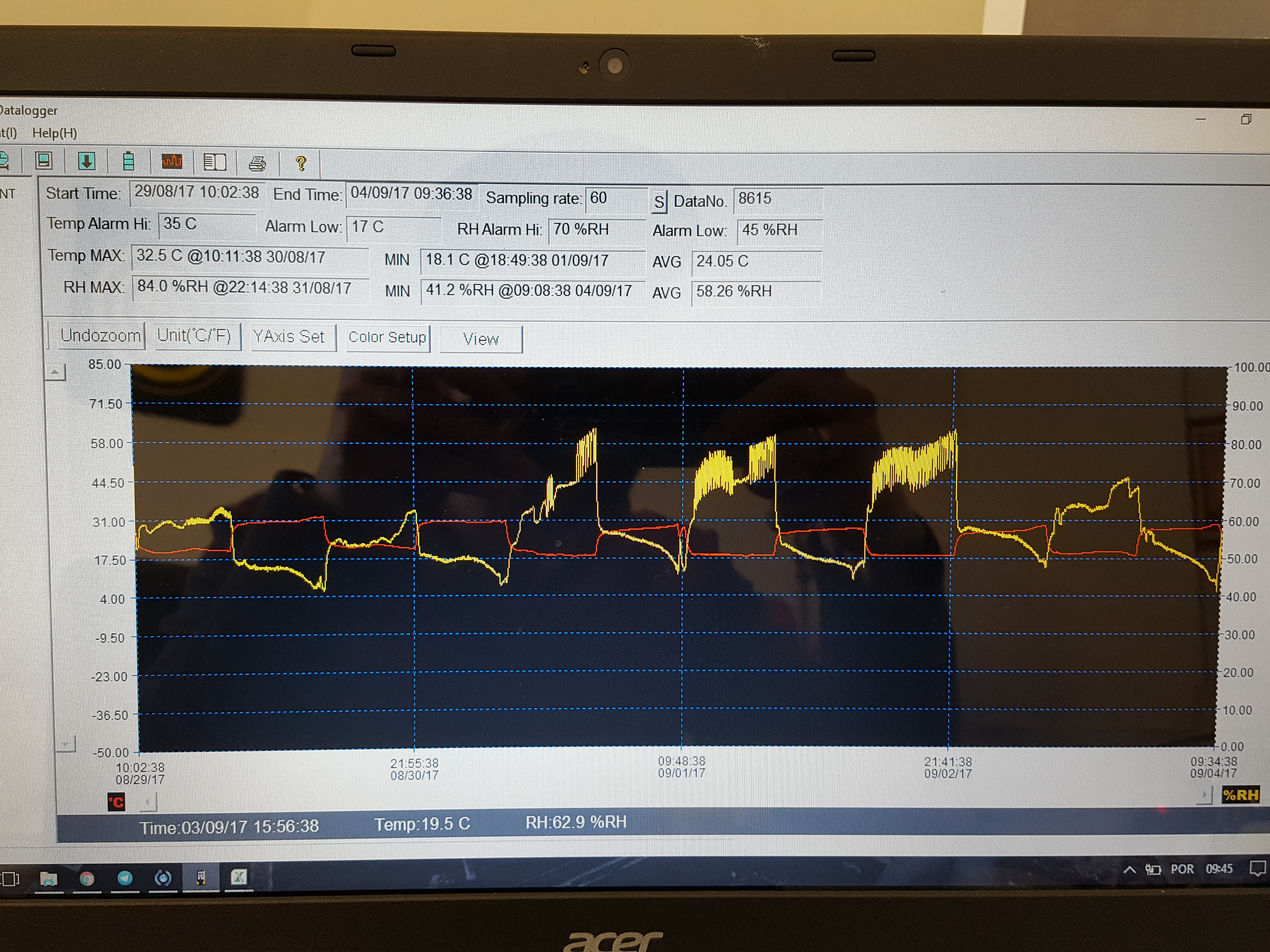Click the taskbar clock 09:45

point(1219,869)
